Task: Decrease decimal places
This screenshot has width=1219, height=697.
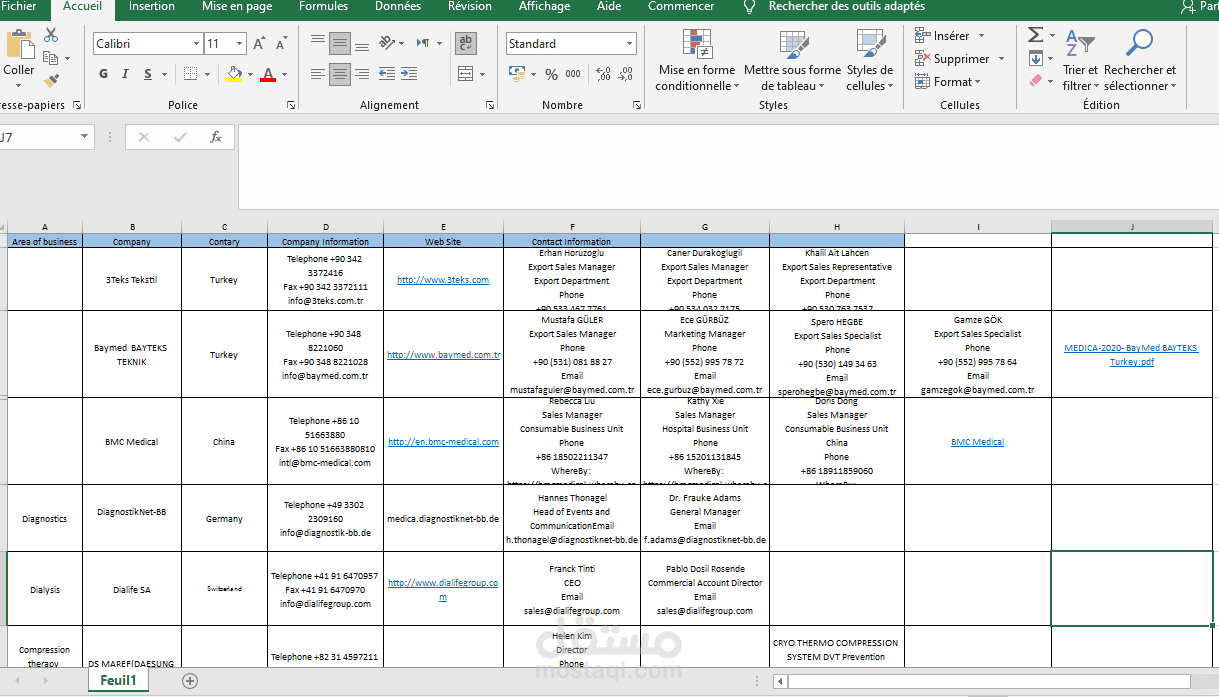Action: pyautogui.click(x=627, y=74)
